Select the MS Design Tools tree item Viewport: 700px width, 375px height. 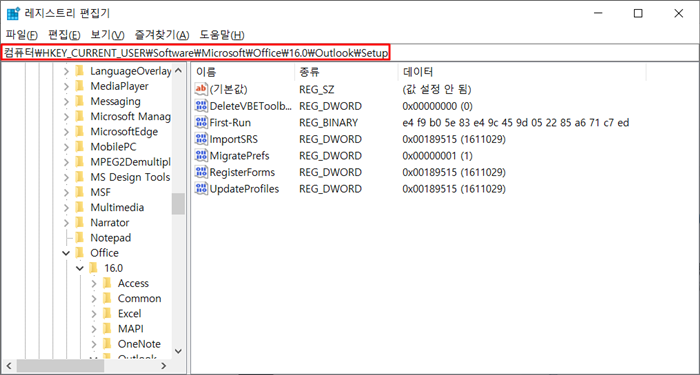(130, 177)
